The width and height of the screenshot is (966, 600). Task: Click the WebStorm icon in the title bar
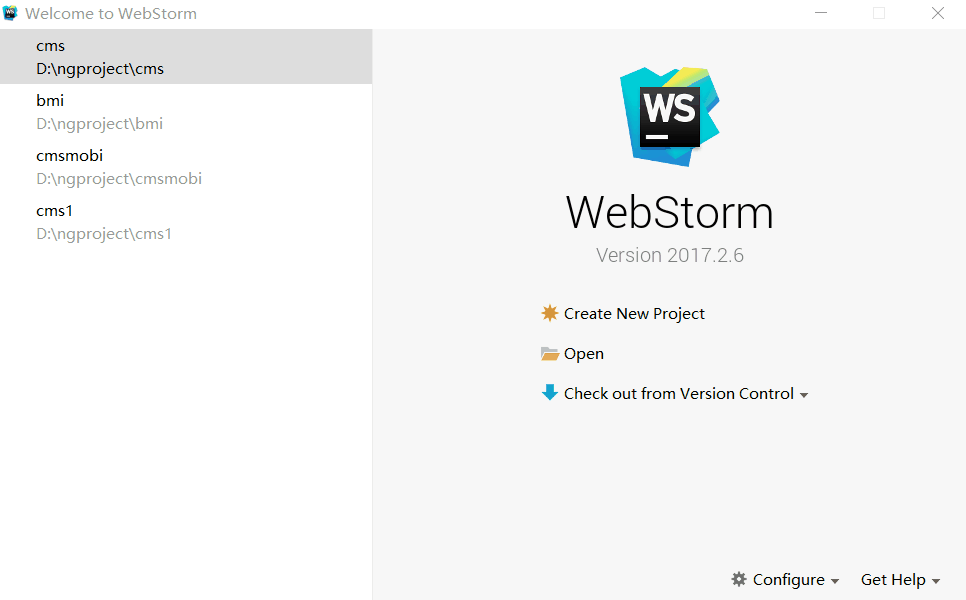click(x=11, y=13)
